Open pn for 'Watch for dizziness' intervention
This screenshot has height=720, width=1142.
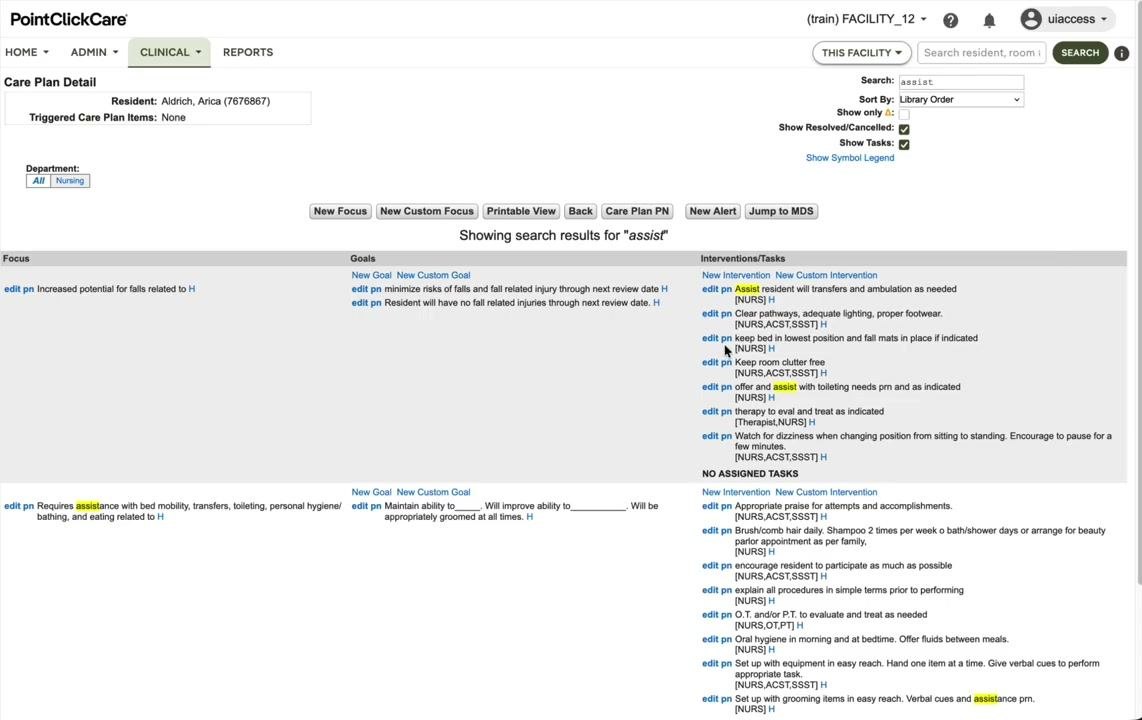(726, 436)
